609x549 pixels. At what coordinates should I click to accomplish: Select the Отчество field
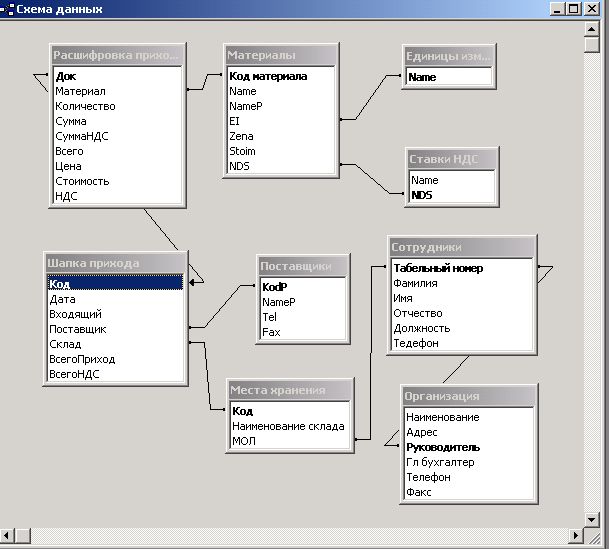coord(462,313)
